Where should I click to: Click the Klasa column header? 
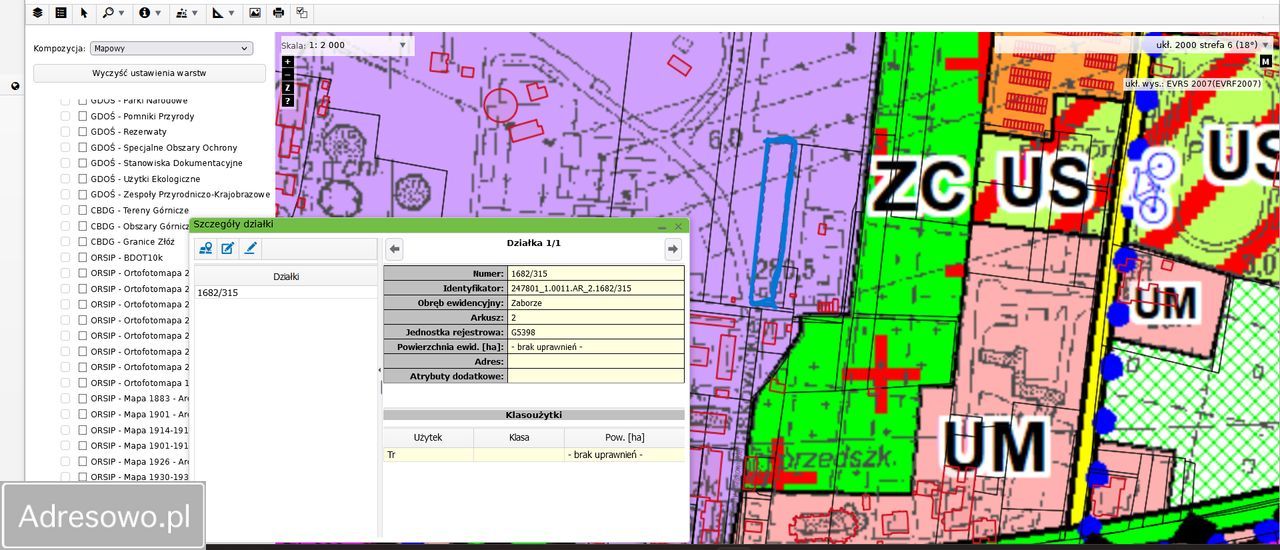(x=519, y=437)
